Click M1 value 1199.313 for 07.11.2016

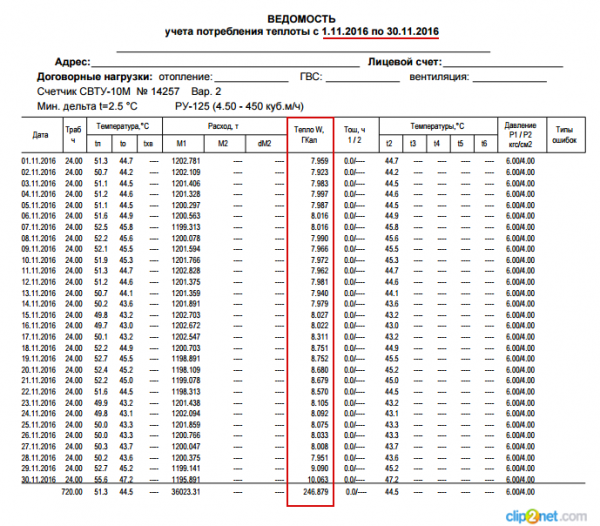186,227
